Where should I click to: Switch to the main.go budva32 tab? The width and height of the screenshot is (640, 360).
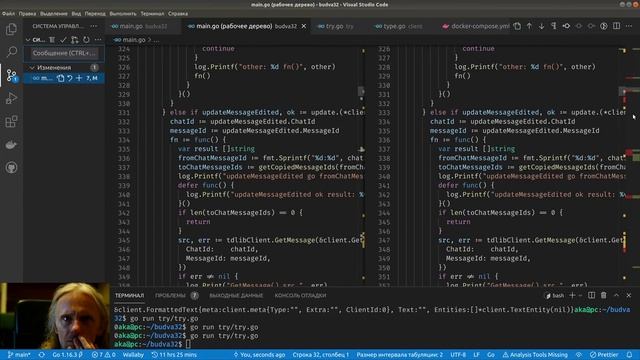pos(143,26)
